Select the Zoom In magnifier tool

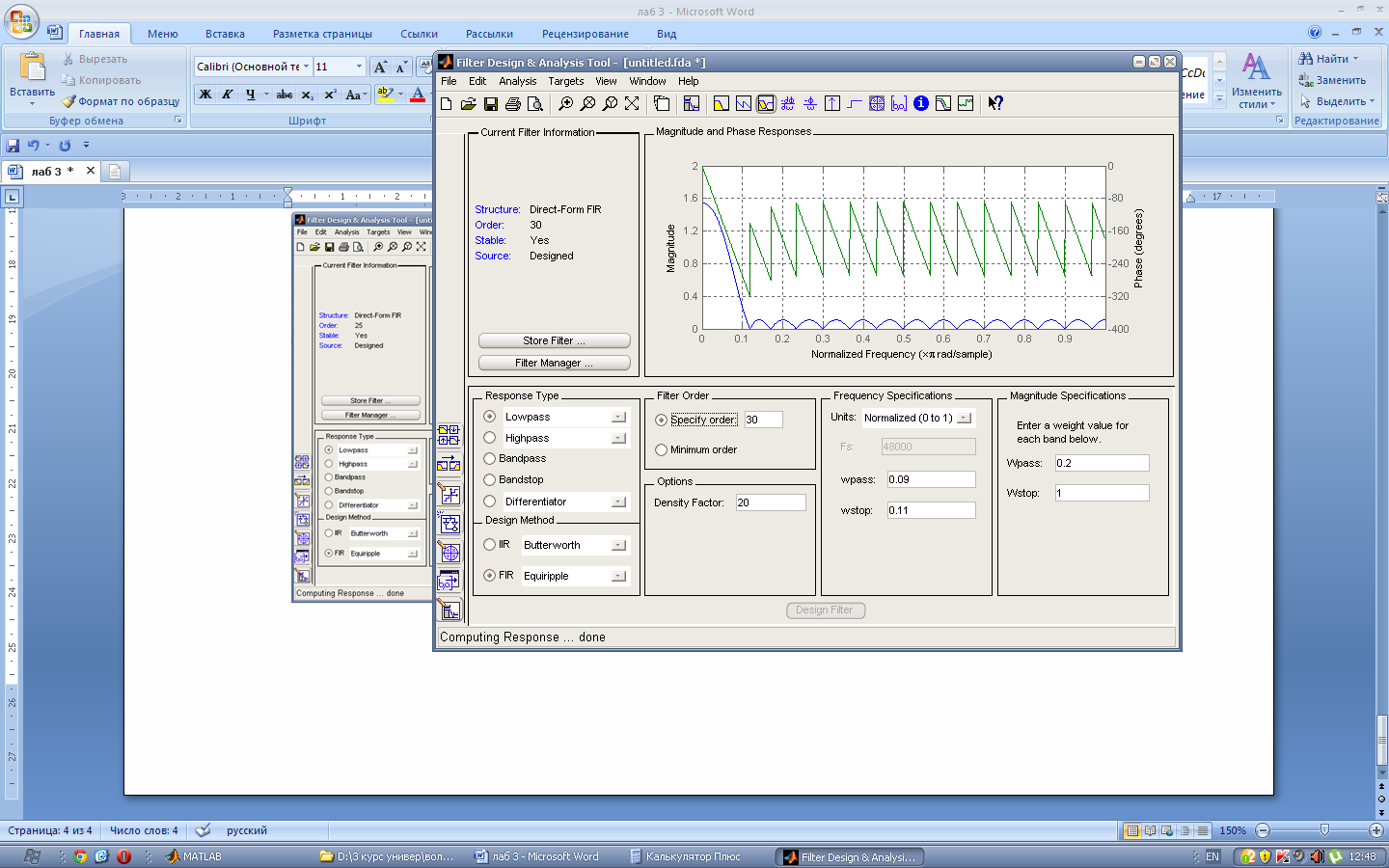click(566, 103)
